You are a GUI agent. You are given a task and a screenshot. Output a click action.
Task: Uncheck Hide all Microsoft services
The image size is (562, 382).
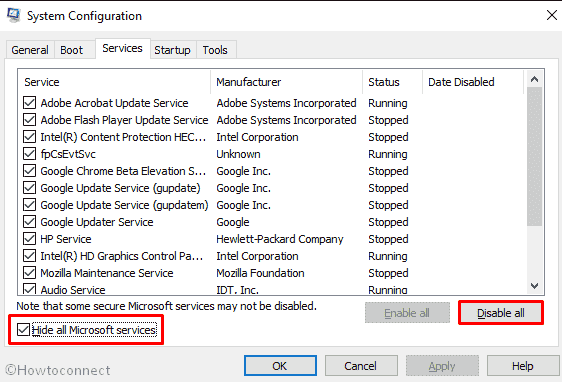pyautogui.click(x=23, y=330)
